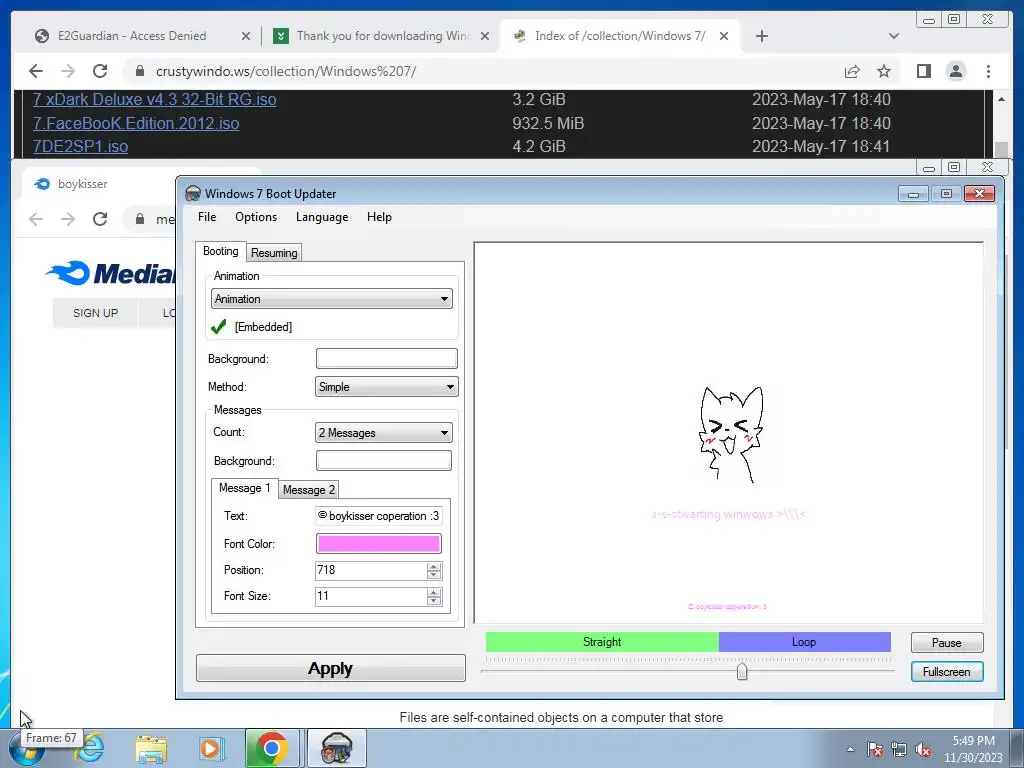Open the Chrome profile avatar
The width and height of the screenshot is (1024, 768).
click(x=955, y=71)
